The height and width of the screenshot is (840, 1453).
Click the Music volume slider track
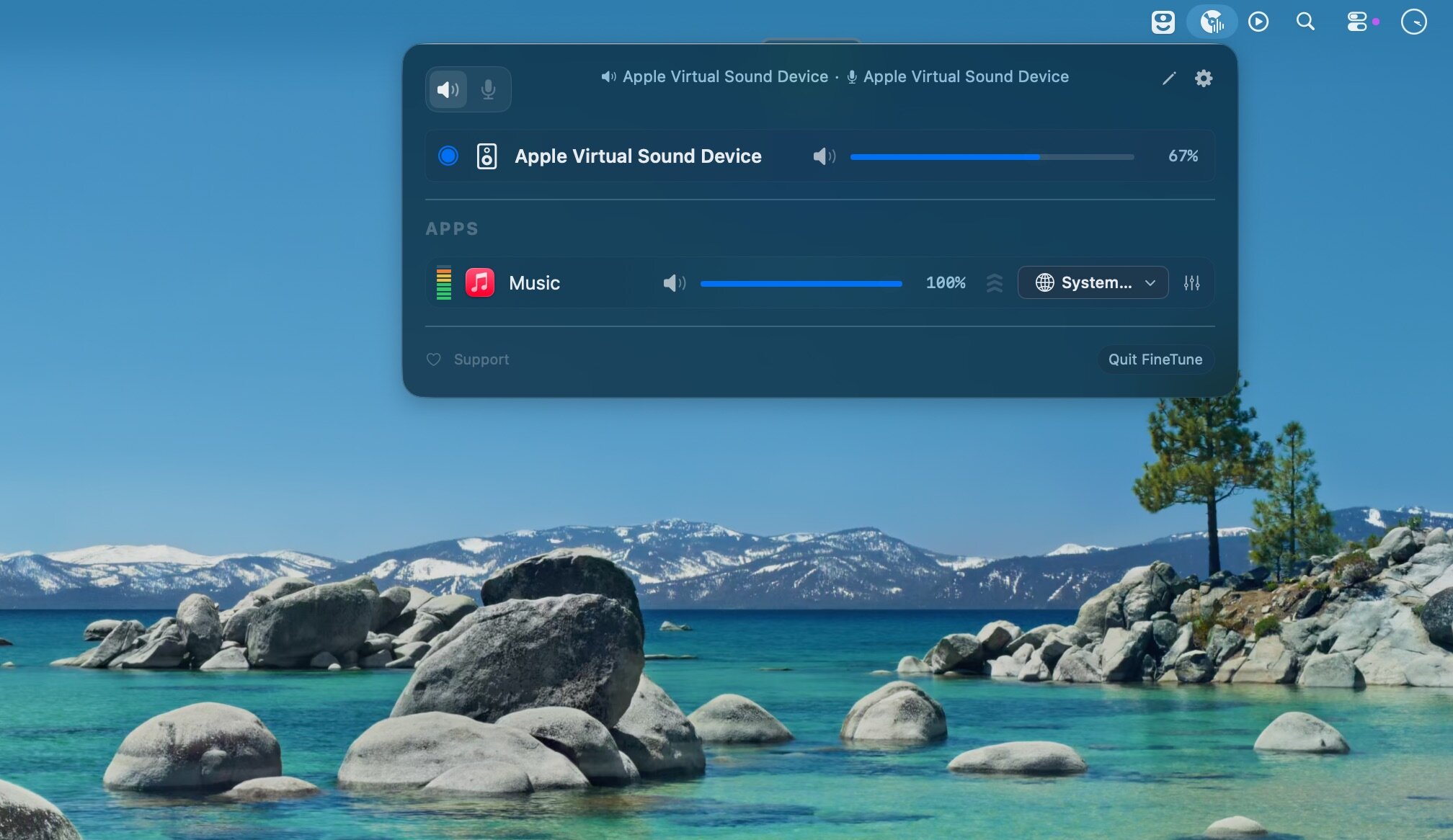(801, 284)
